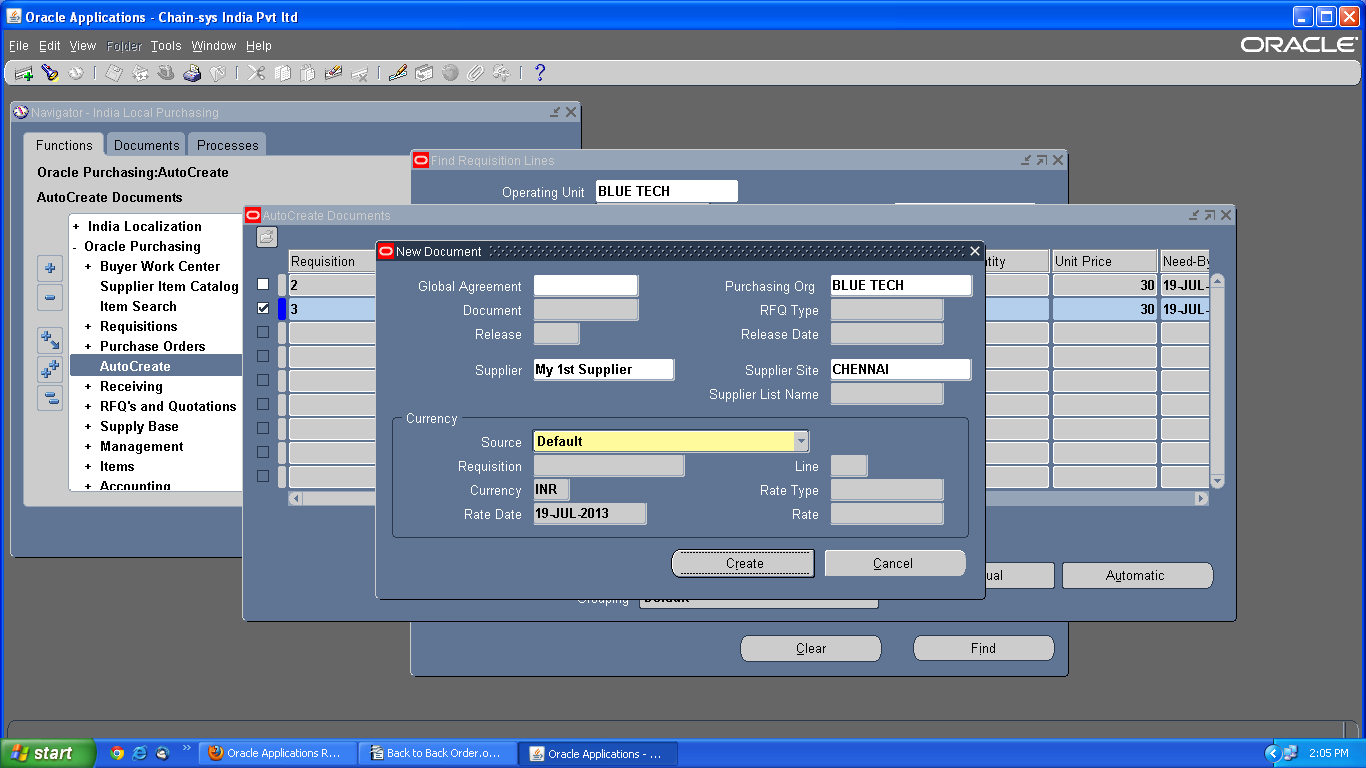The height and width of the screenshot is (768, 1366).
Task: Select Item Search in the Navigator tree
Action: (138, 307)
